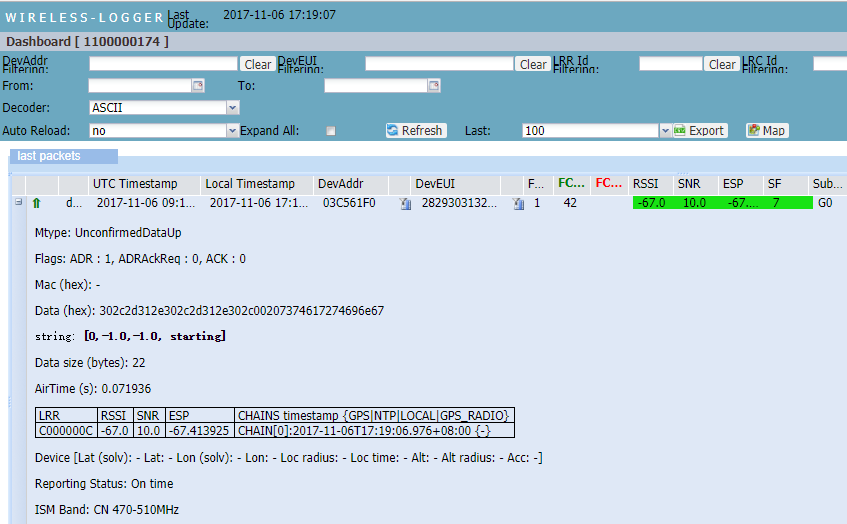The image size is (847, 524).
Task: Click the red FC... column header
Action: (609, 183)
